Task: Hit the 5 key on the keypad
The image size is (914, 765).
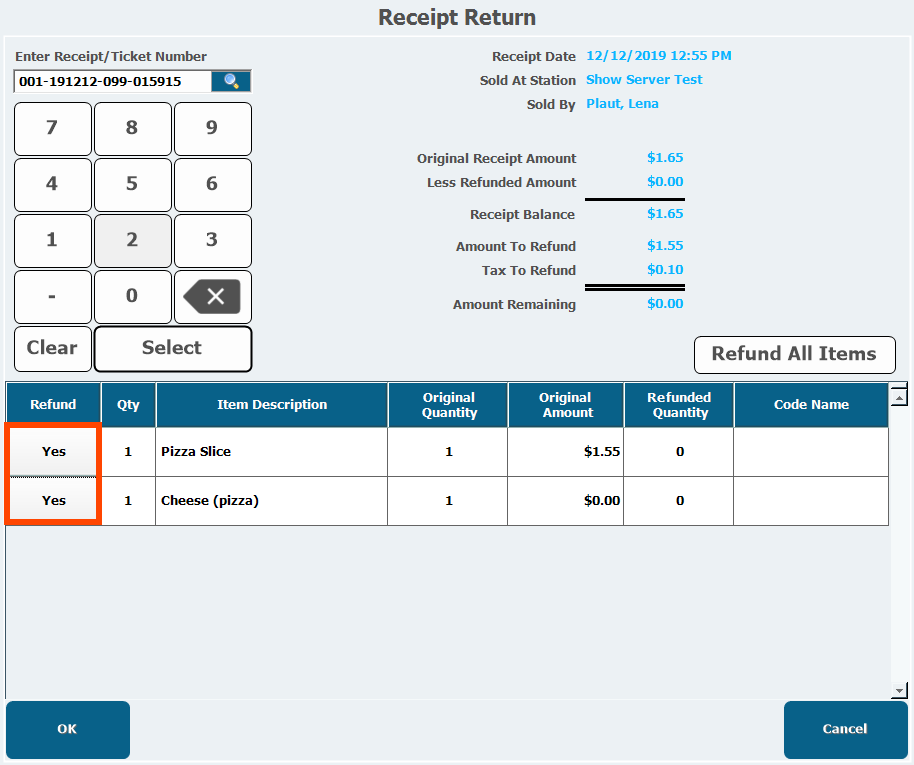Action: coord(132,184)
